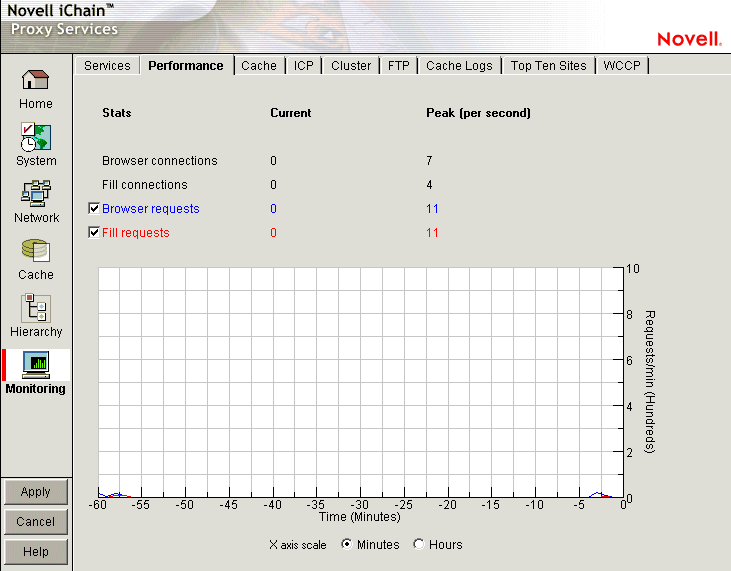Uncheck the Fill requests checkbox
Image resolution: width=731 pixels, height=571 pixels.
(94, 232)
